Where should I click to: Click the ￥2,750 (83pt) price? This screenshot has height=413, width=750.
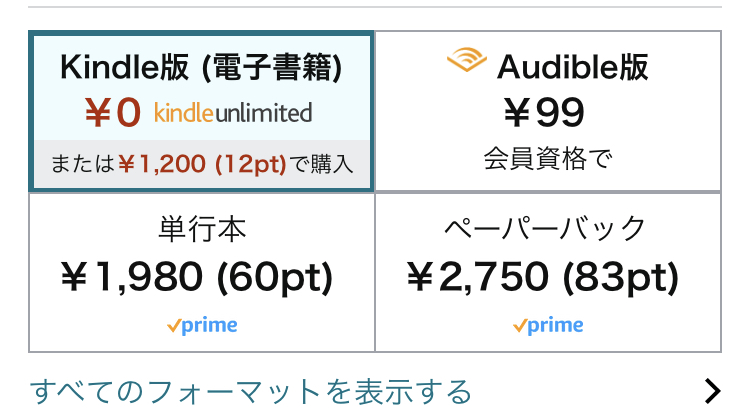[x=543, y=277]
